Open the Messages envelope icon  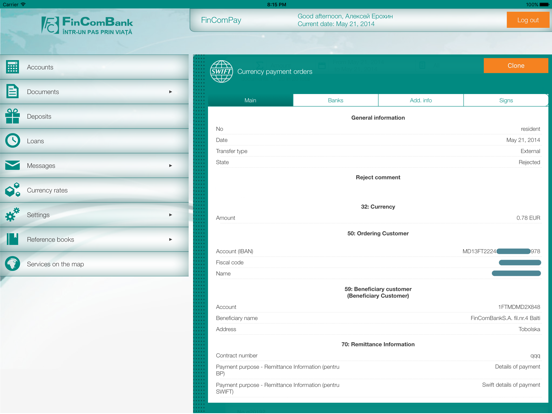pos(12,165)
